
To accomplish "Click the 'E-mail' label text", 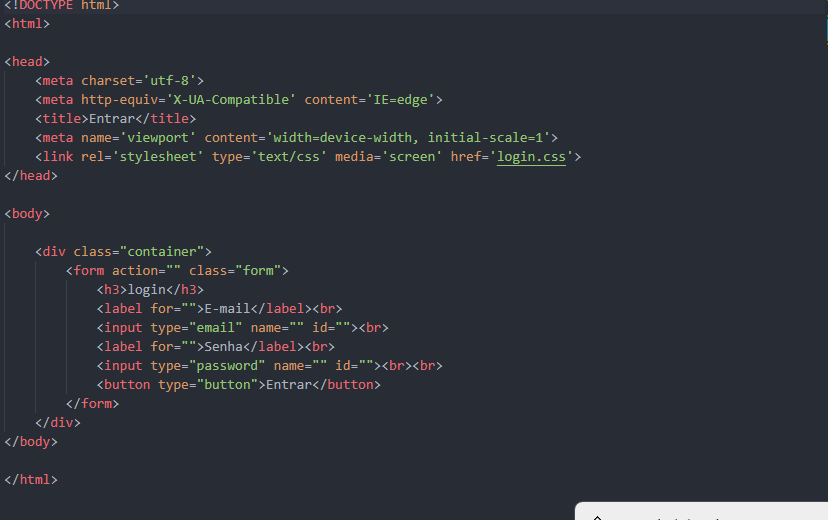I will coord(226,309).
